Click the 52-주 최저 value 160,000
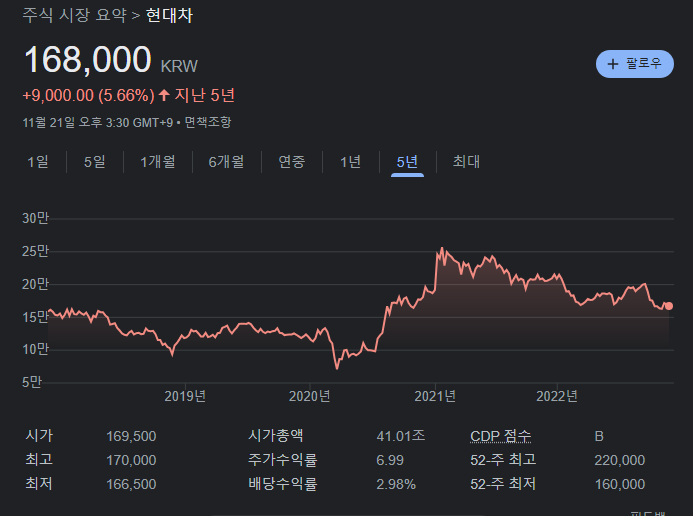Screen dimensions: 693x516 [620, 484]
